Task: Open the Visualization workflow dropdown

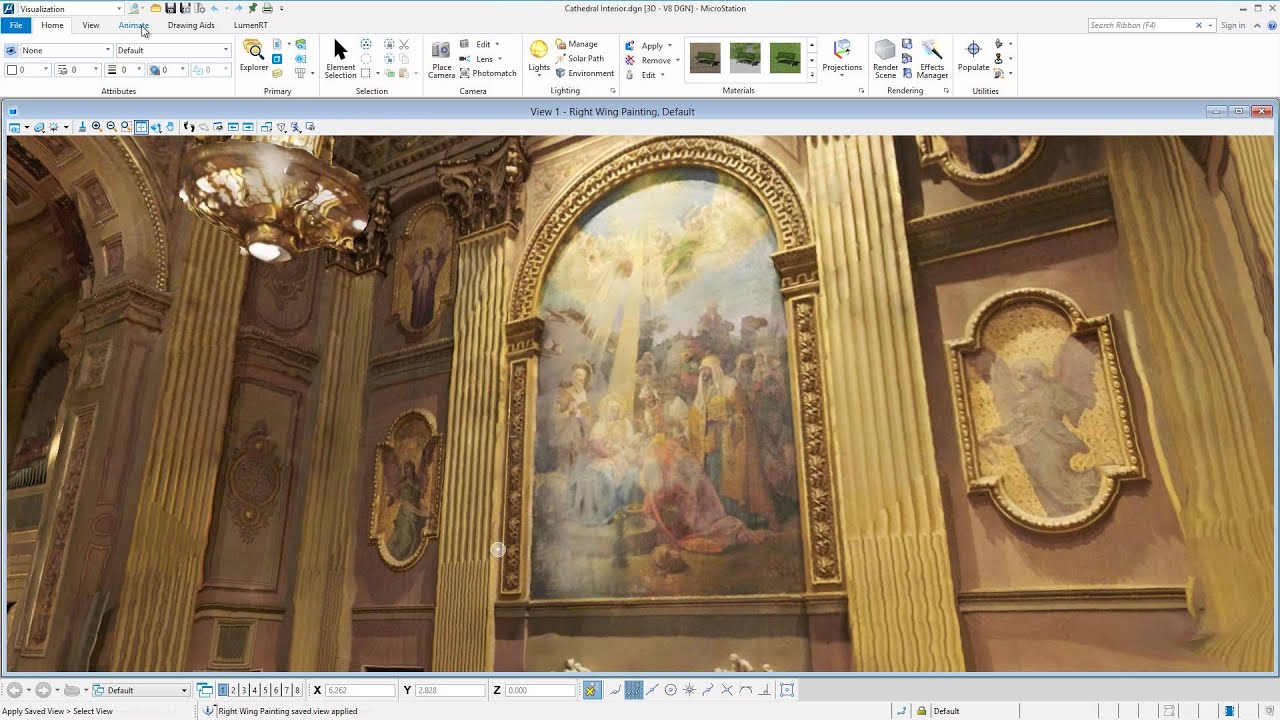Action: (70, 9)
